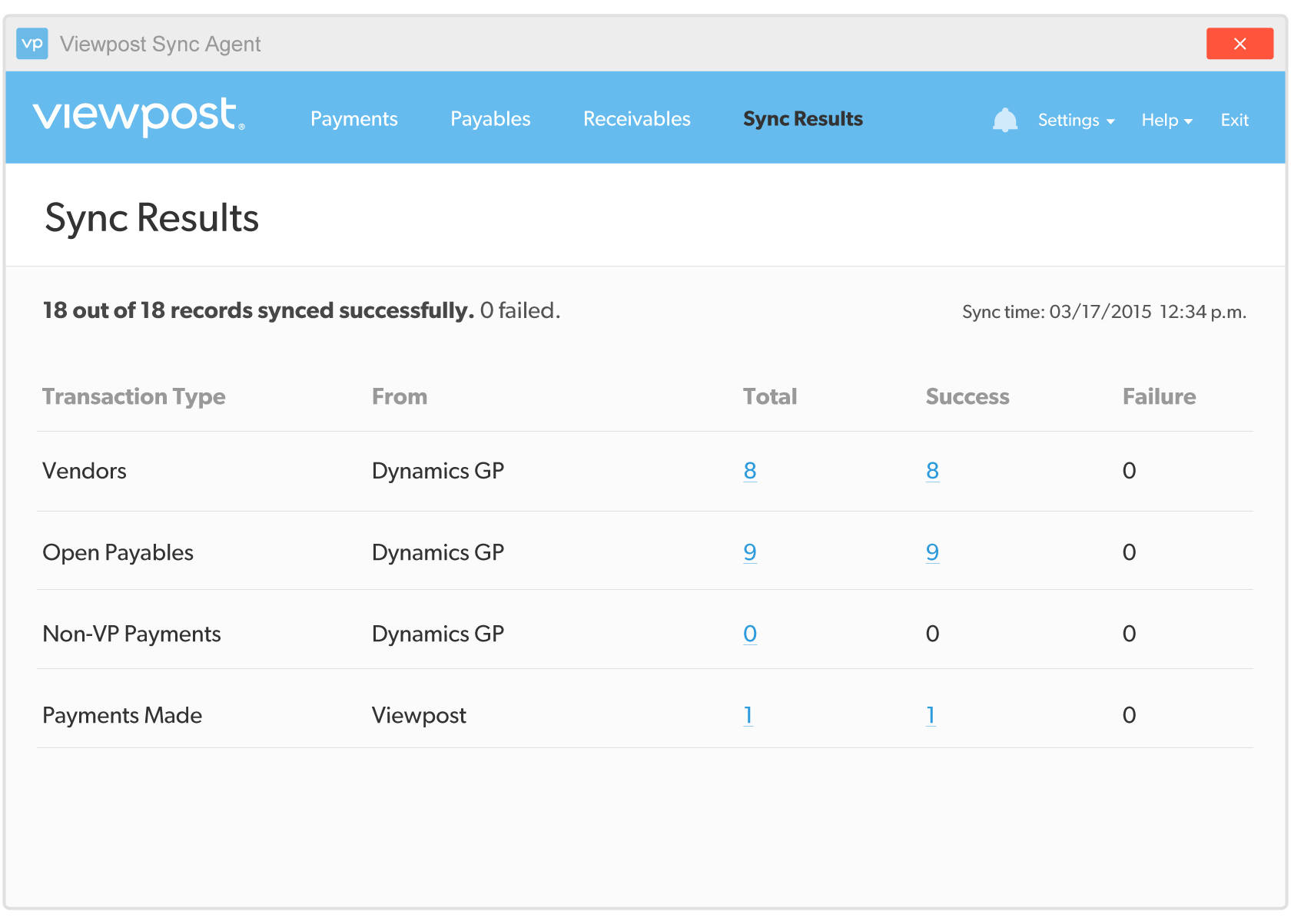View Open Payables total records link
Image resolution: width=1291 pixels, height=924 pixels.
[750, 552]
